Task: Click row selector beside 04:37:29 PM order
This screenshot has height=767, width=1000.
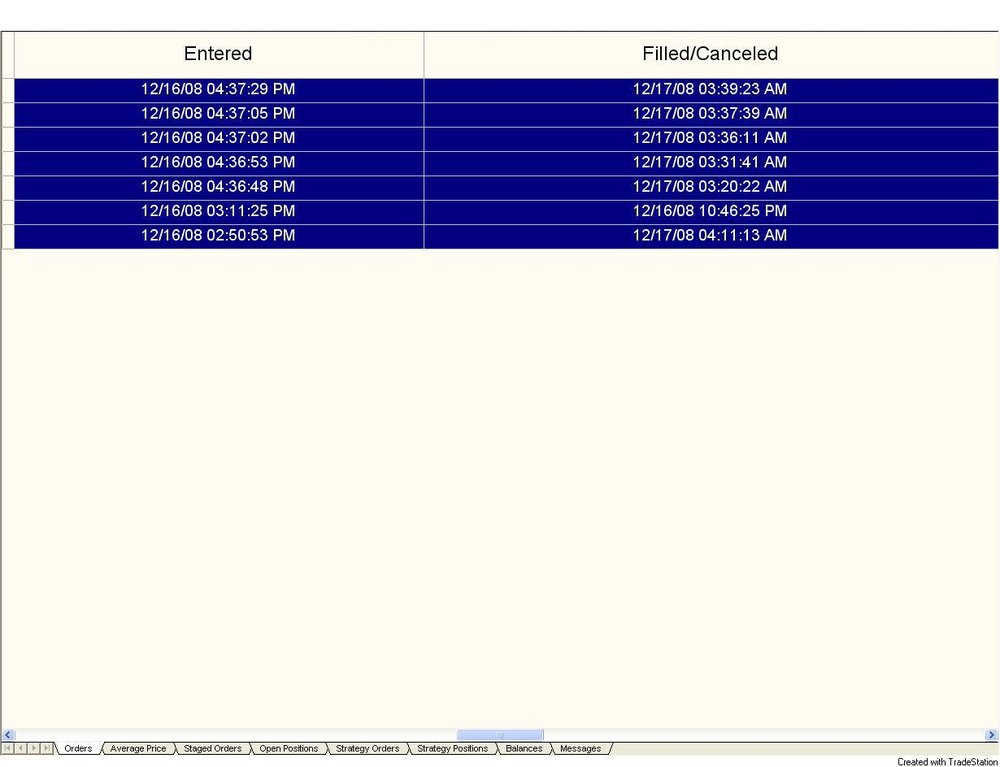Action: (x=8, y=90)
